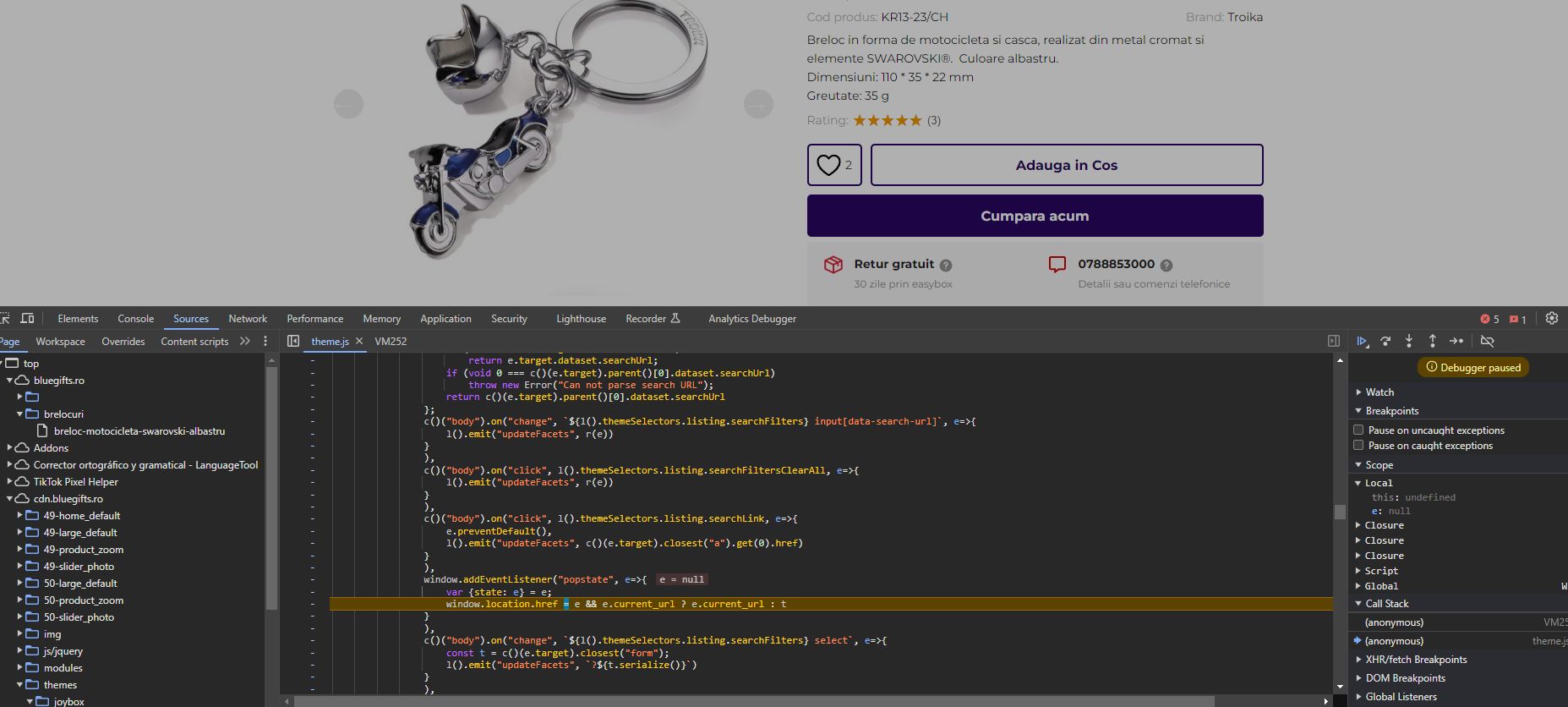
Task: Open help icon beside phone number
Action: click(1166, 265)
